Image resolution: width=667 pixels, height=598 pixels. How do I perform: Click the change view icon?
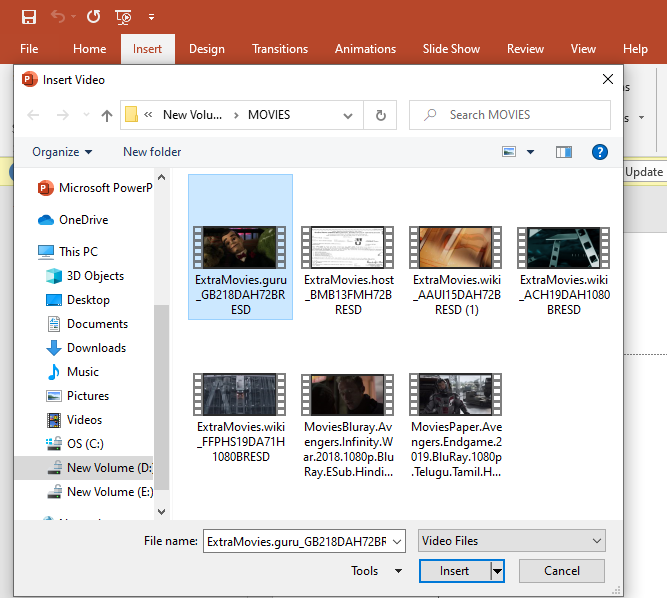point(510,152)
